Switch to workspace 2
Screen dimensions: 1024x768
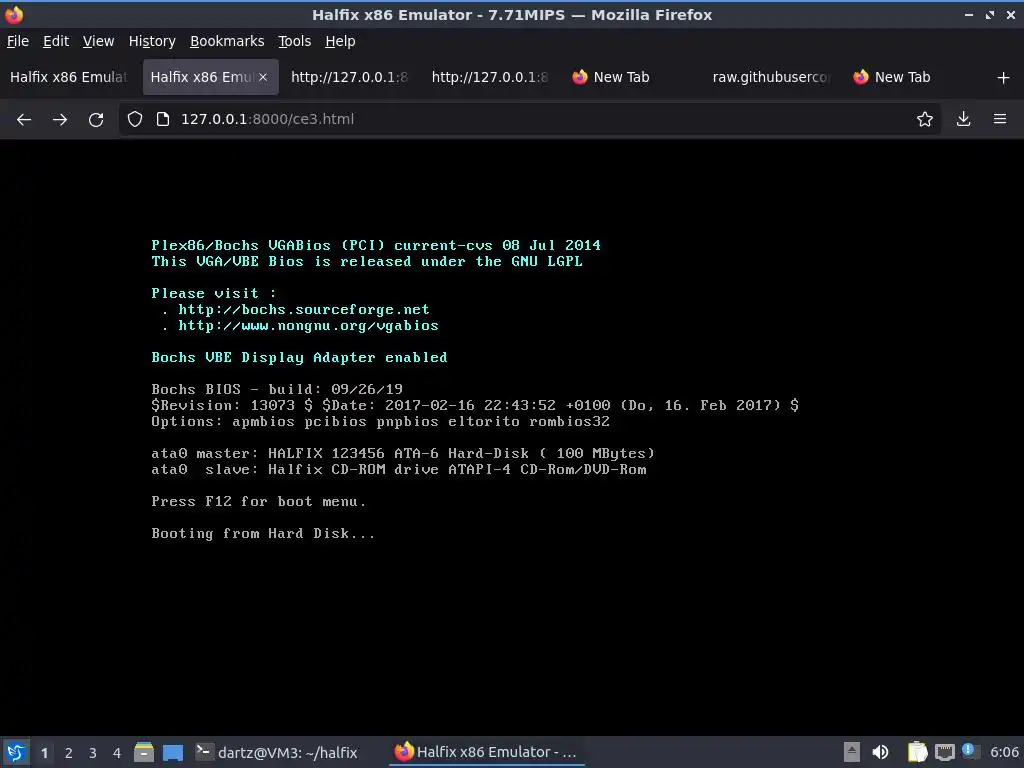69,753
